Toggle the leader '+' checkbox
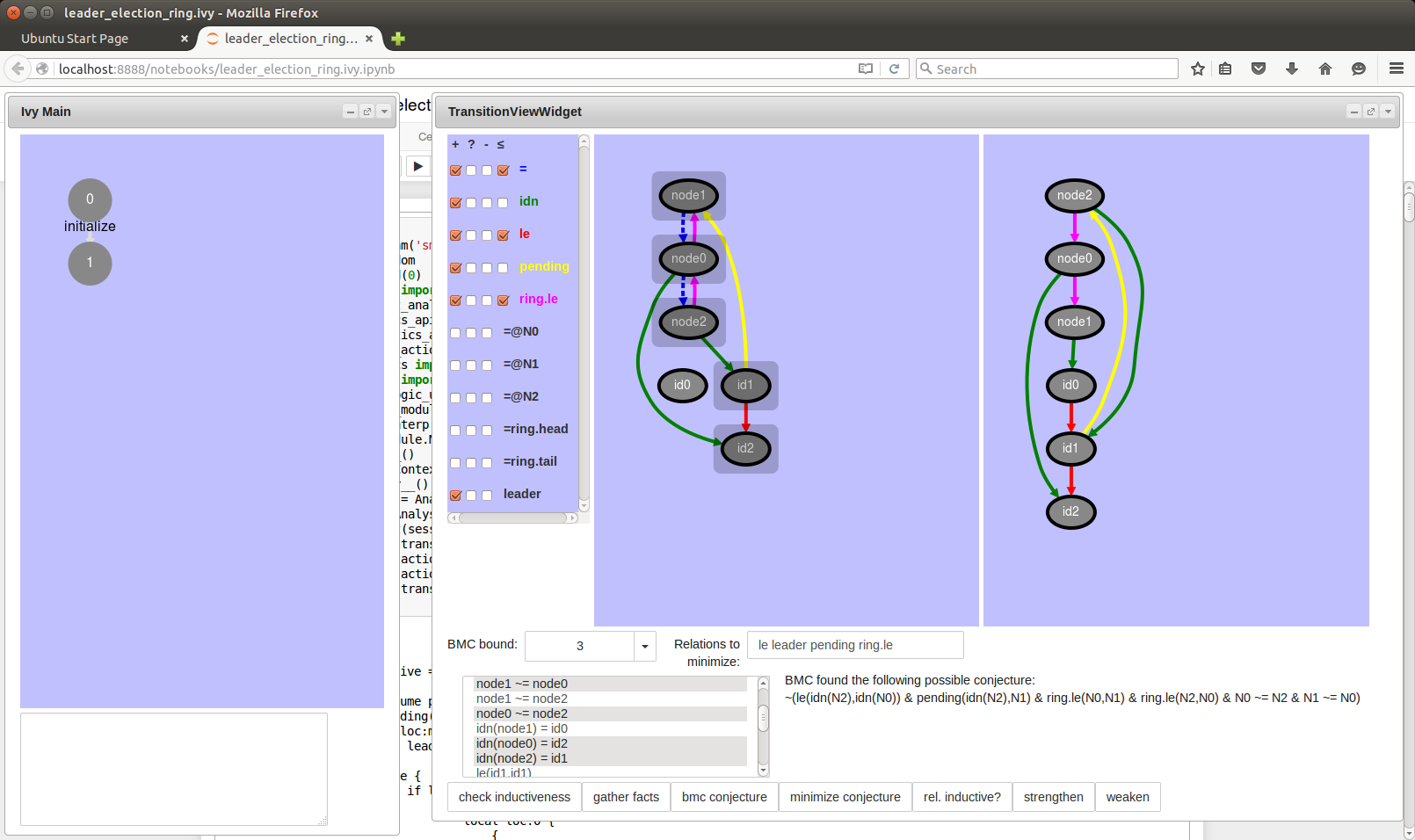1415x840 pixels. pyautogui.click(x=455, y=496)
